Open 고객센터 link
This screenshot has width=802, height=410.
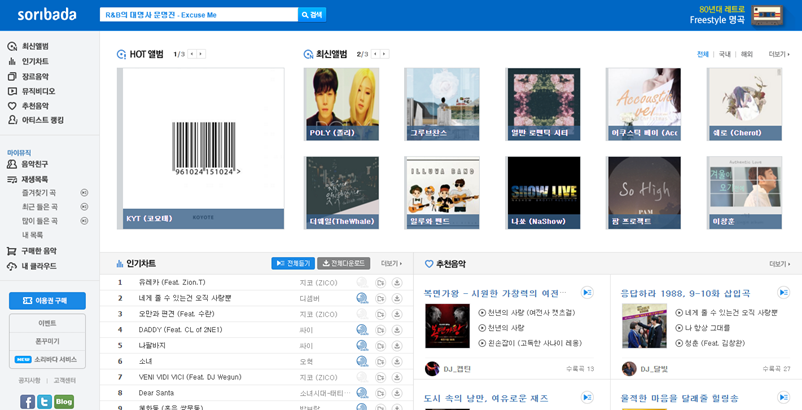click(x=64, y=380)
